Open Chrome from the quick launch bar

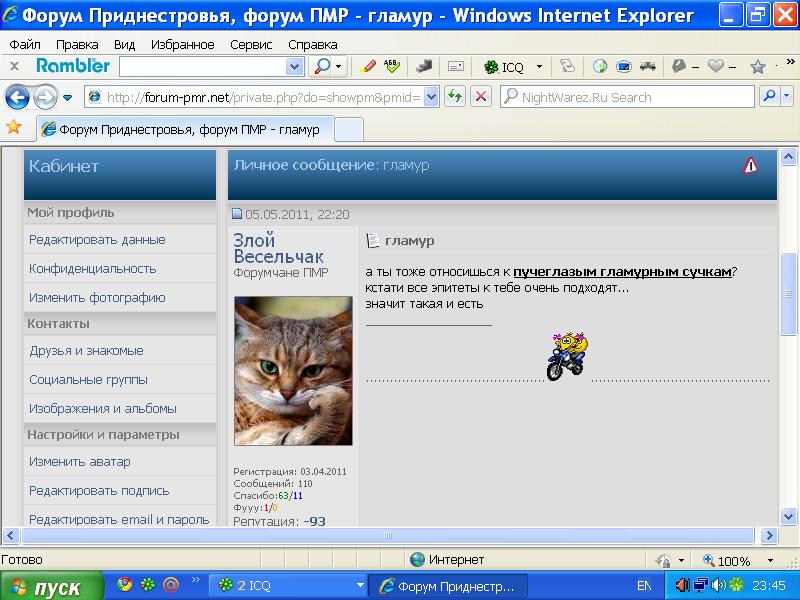point(125,585)
